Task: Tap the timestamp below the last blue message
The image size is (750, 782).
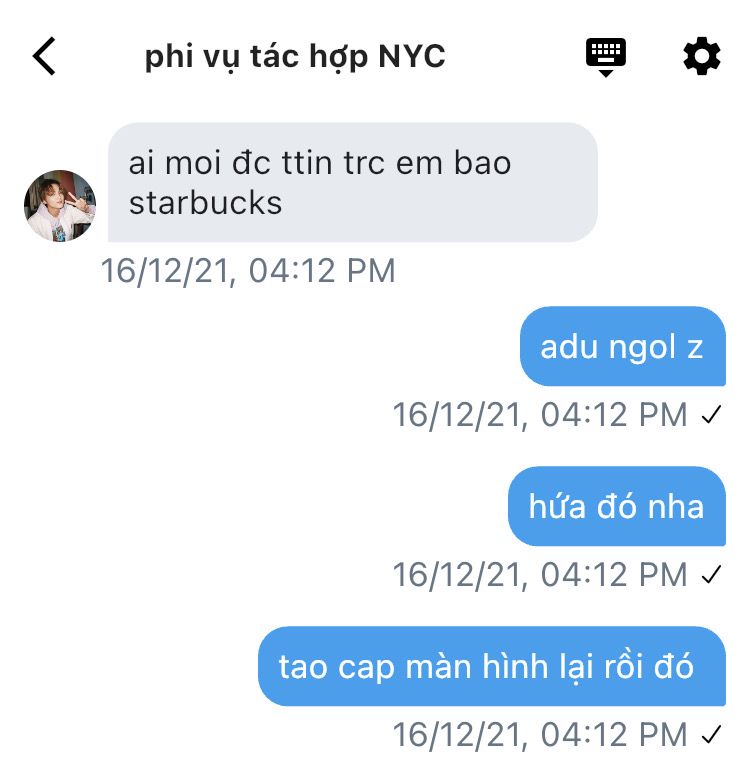Action: 540,735
